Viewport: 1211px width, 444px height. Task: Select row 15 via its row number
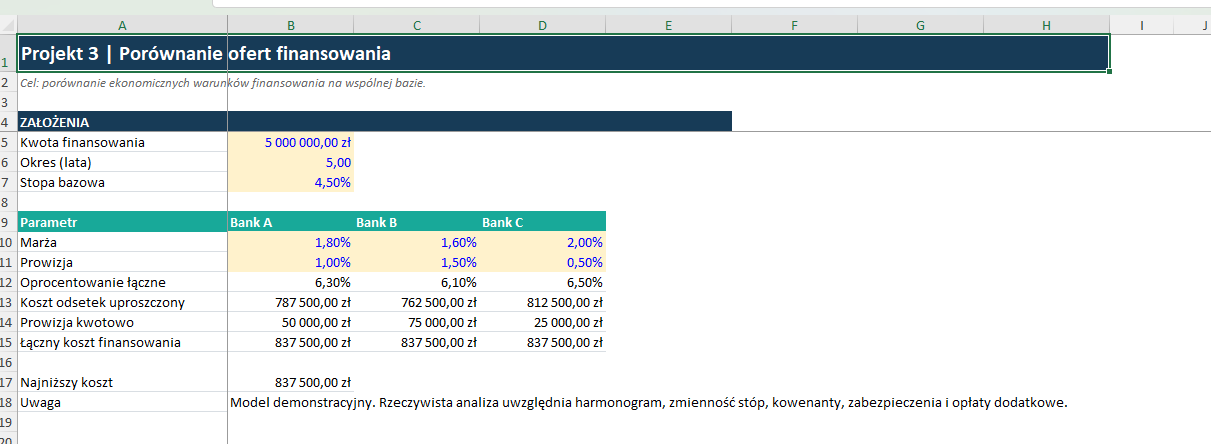coord(8,342)
